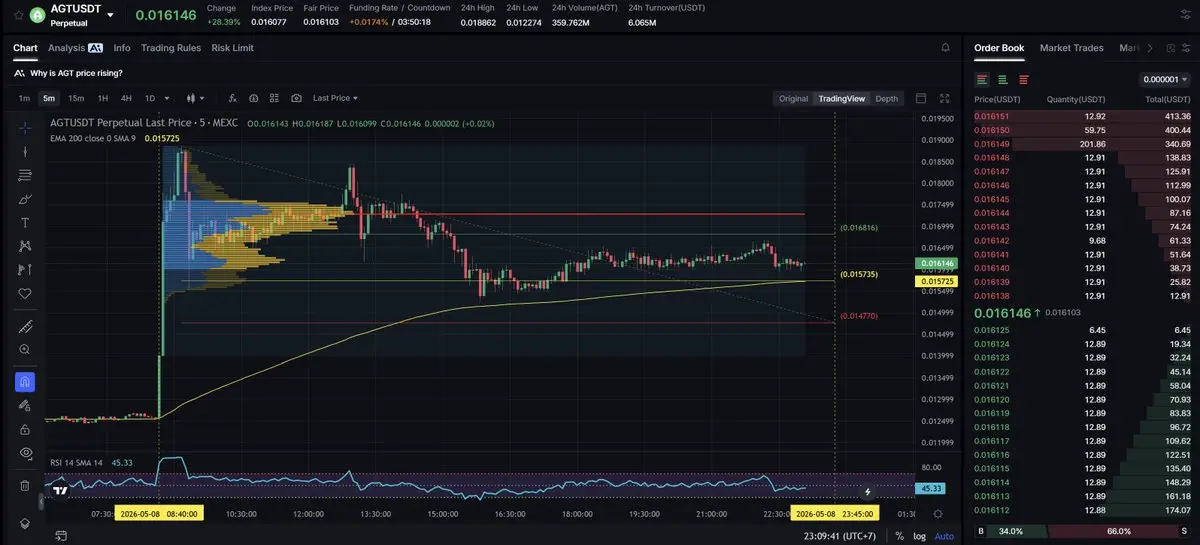Click the trash remove drawings icon
1200x545 pixels.
point(25,485)
